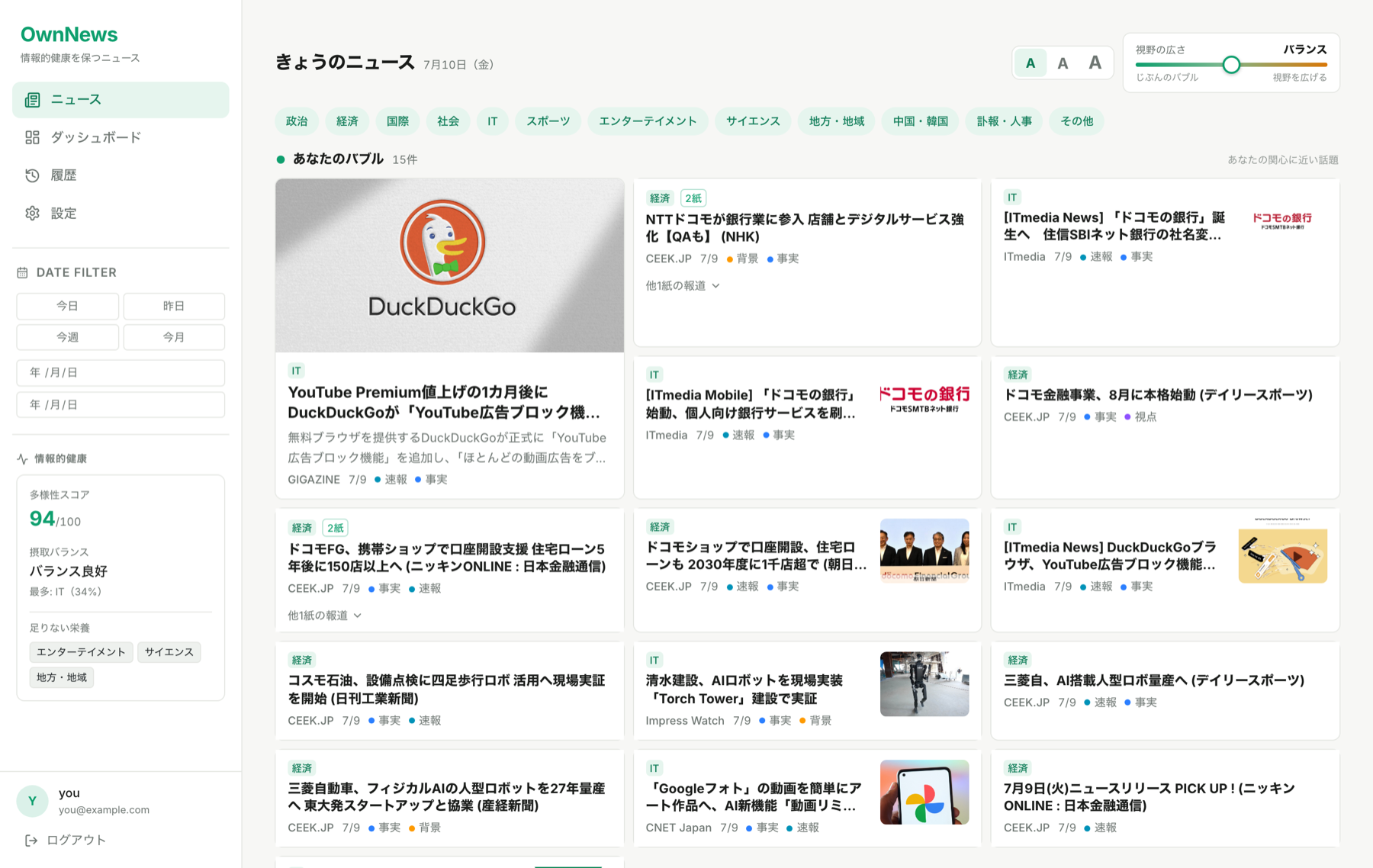Click エンターテイメント tag under 足りない栄養

[81, 652]
